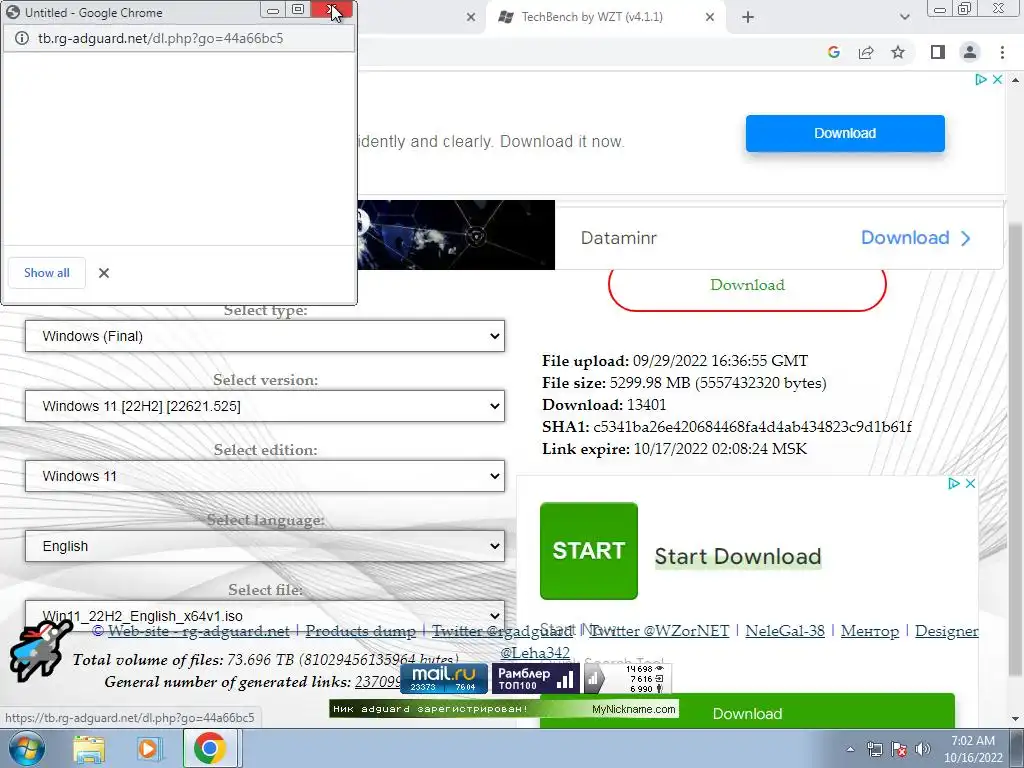Open the NeleGal-38 link

(x=785, y=631)
